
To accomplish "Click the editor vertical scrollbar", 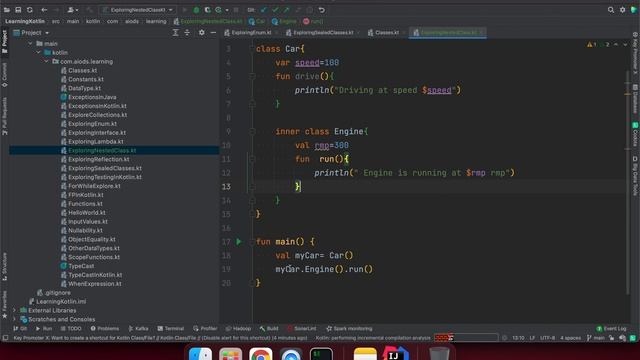I will (628, 182).
